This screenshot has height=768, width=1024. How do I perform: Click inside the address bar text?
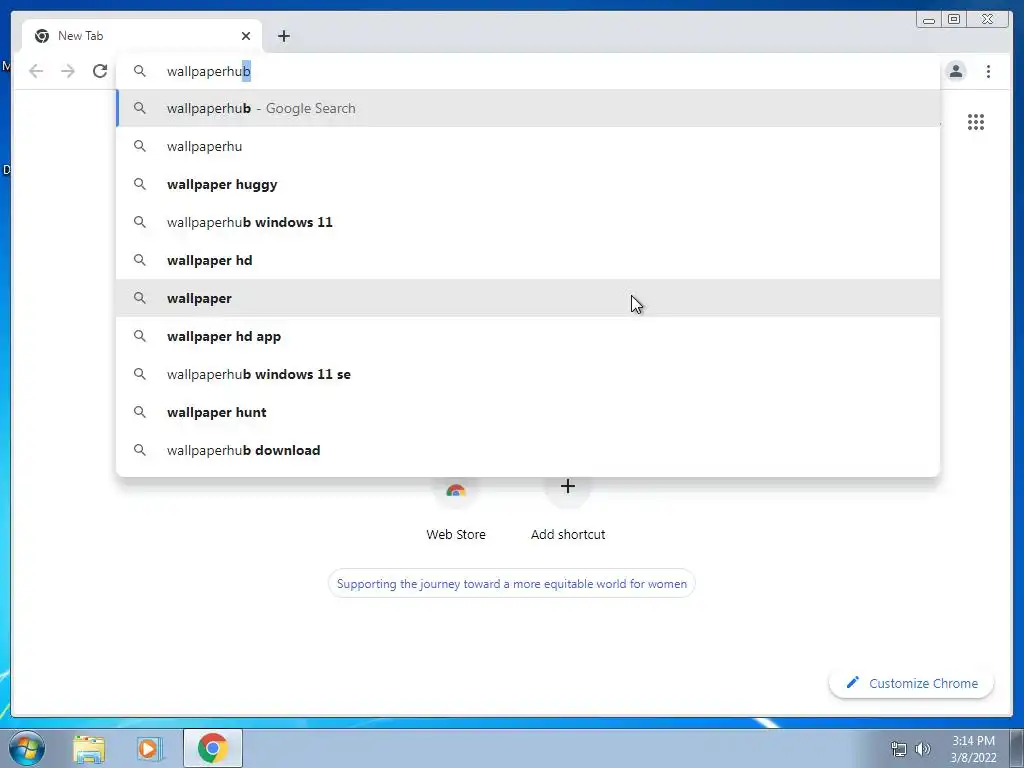pyautogui.click(x=208, y=71)
